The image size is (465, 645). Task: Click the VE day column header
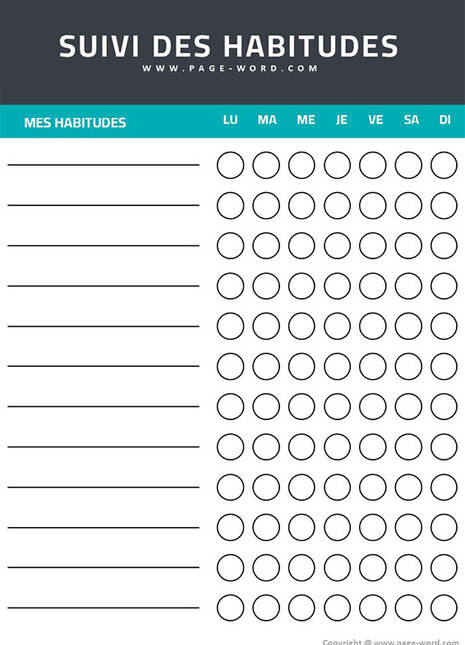pos(376,120)
